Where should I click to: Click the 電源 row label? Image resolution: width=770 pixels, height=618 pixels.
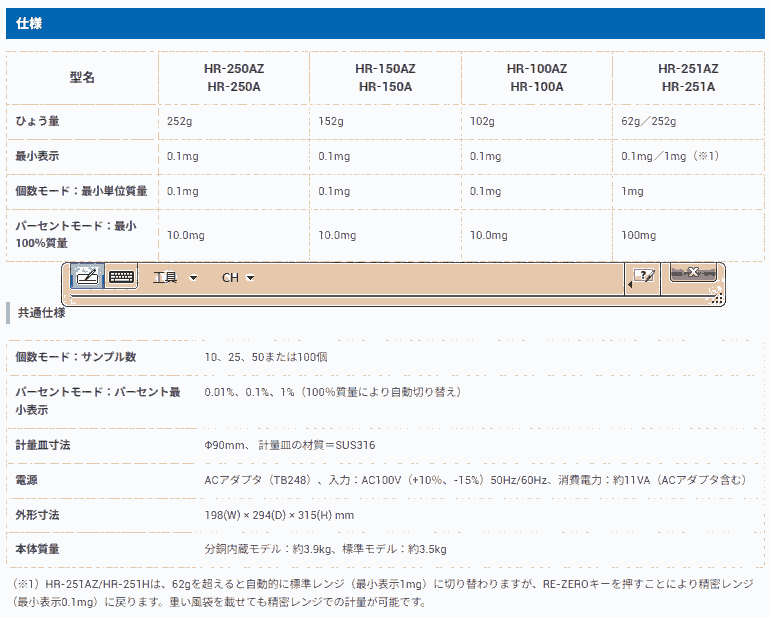[x=27, y=480]
